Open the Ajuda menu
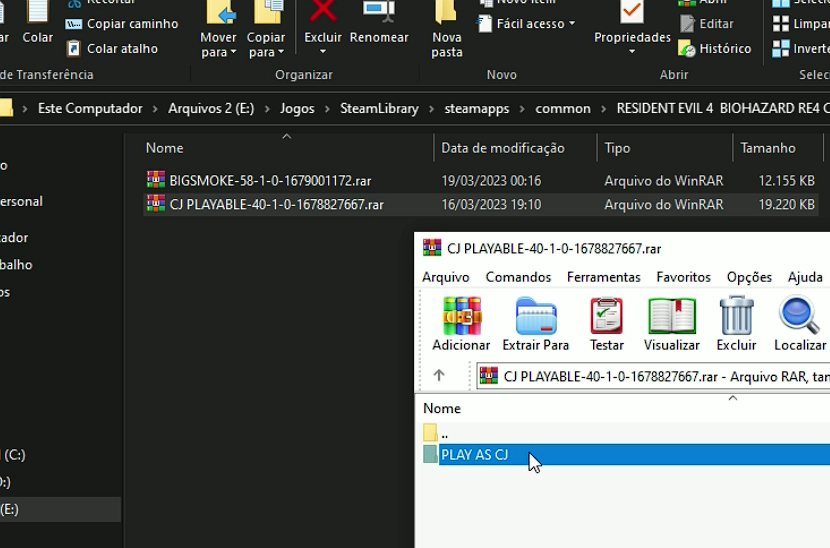This screenshot has height=548, width=830. pos(805,277)
